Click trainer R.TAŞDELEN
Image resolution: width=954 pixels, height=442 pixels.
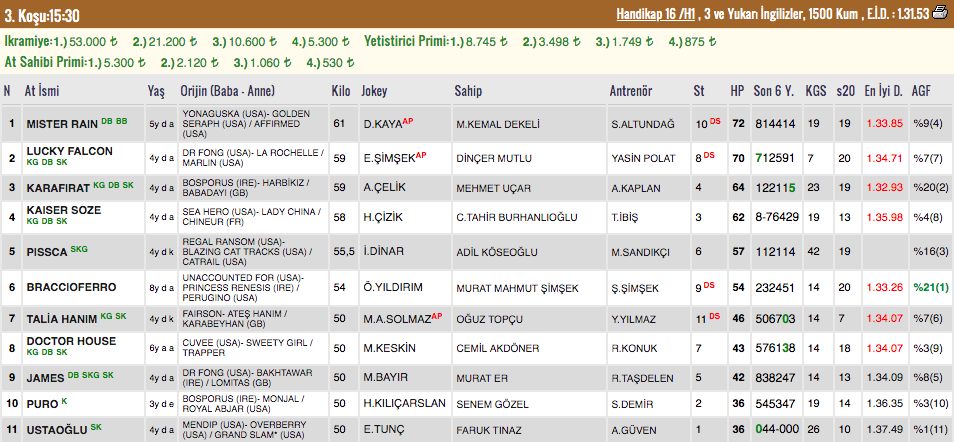tap(641, 378)
